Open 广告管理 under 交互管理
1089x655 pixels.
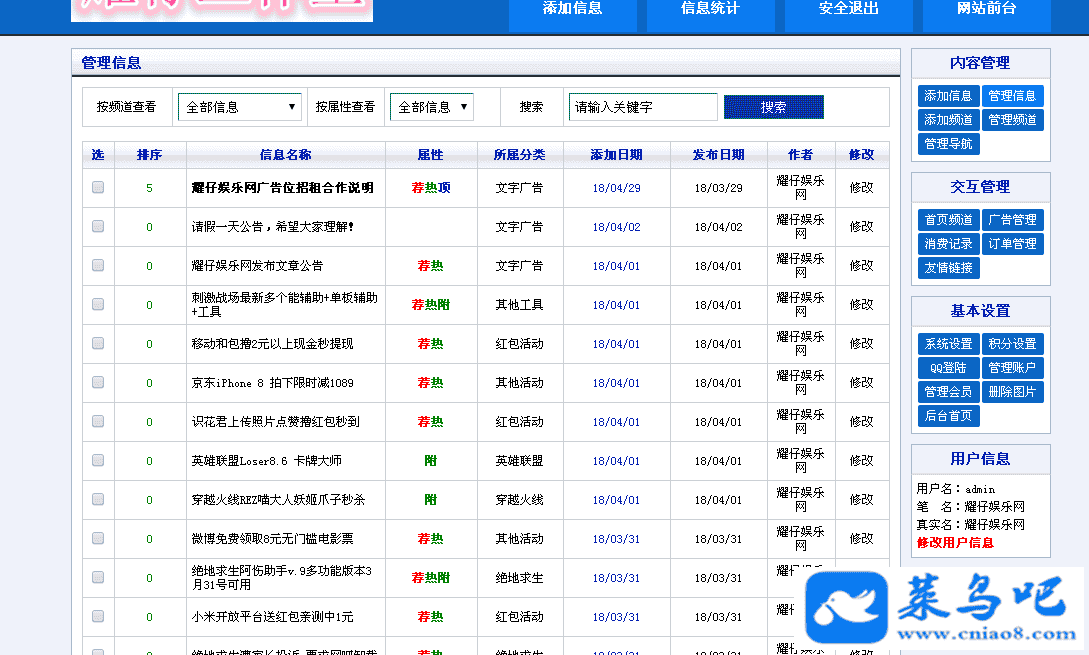coord(1012,220)
